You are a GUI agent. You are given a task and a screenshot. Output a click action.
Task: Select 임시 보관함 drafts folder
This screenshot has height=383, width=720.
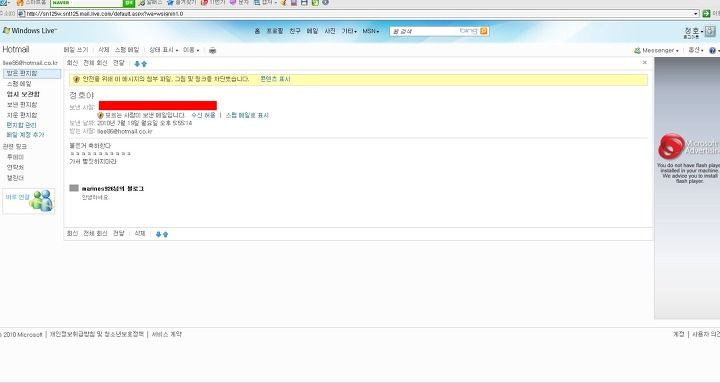click(x=23, y=94)
